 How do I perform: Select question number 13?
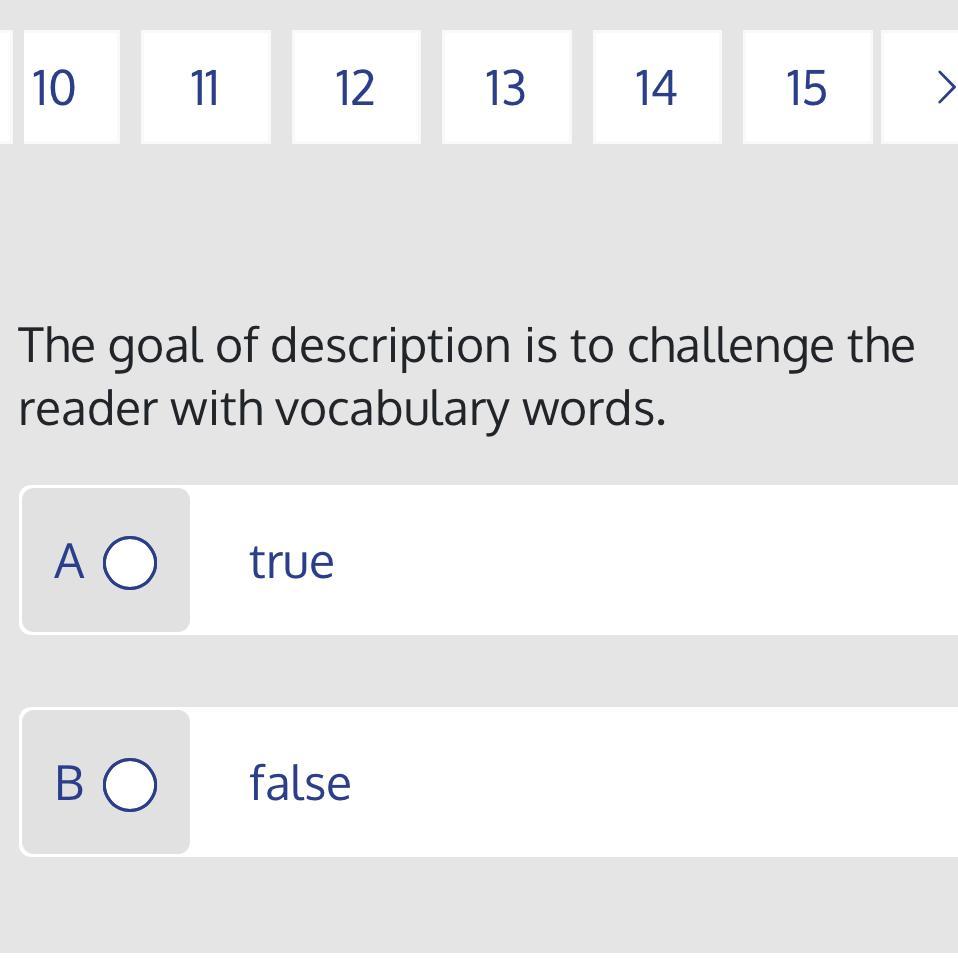click(506, 88)
